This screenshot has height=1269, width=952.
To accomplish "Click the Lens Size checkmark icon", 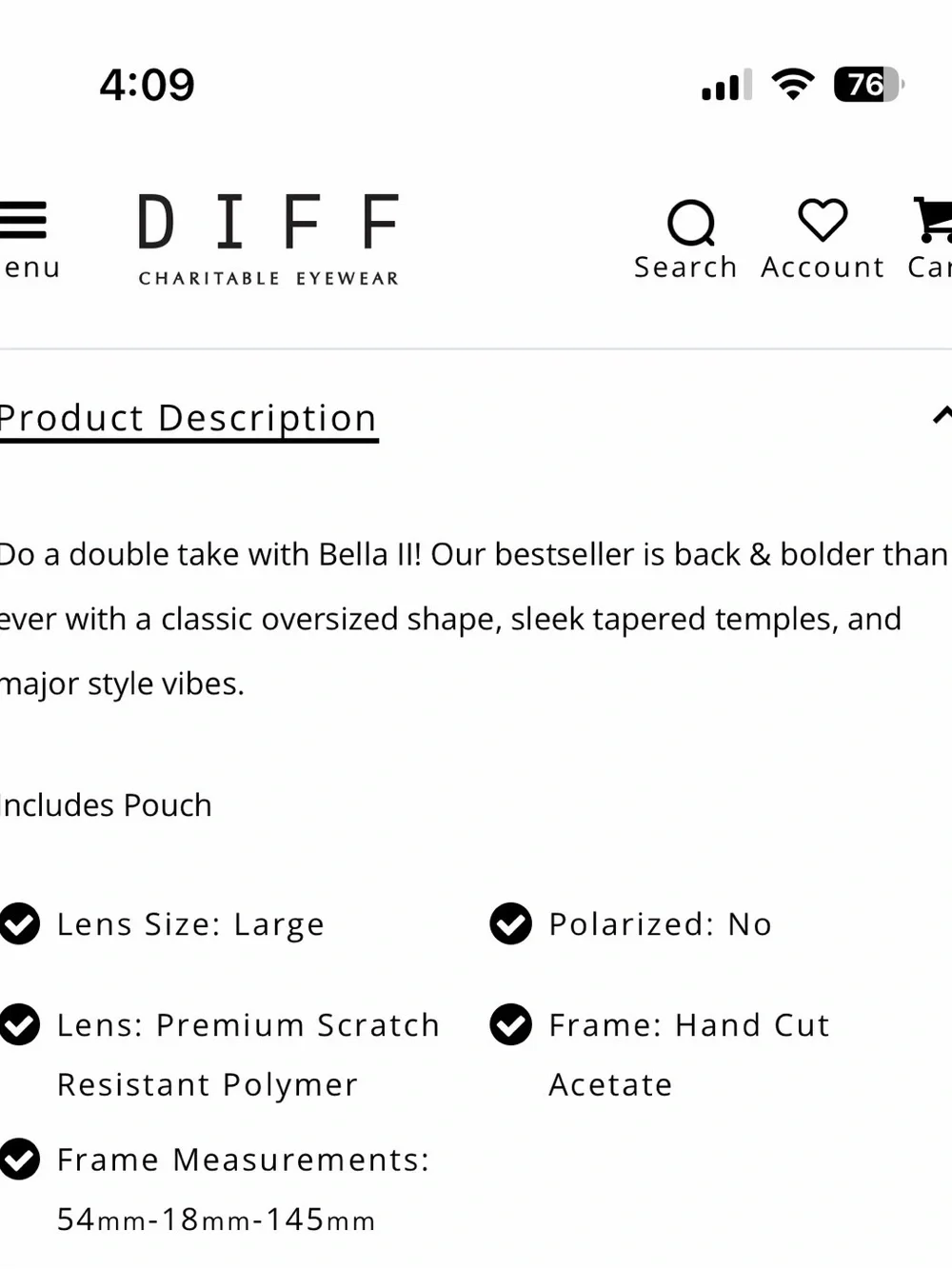I will (19, 923).
